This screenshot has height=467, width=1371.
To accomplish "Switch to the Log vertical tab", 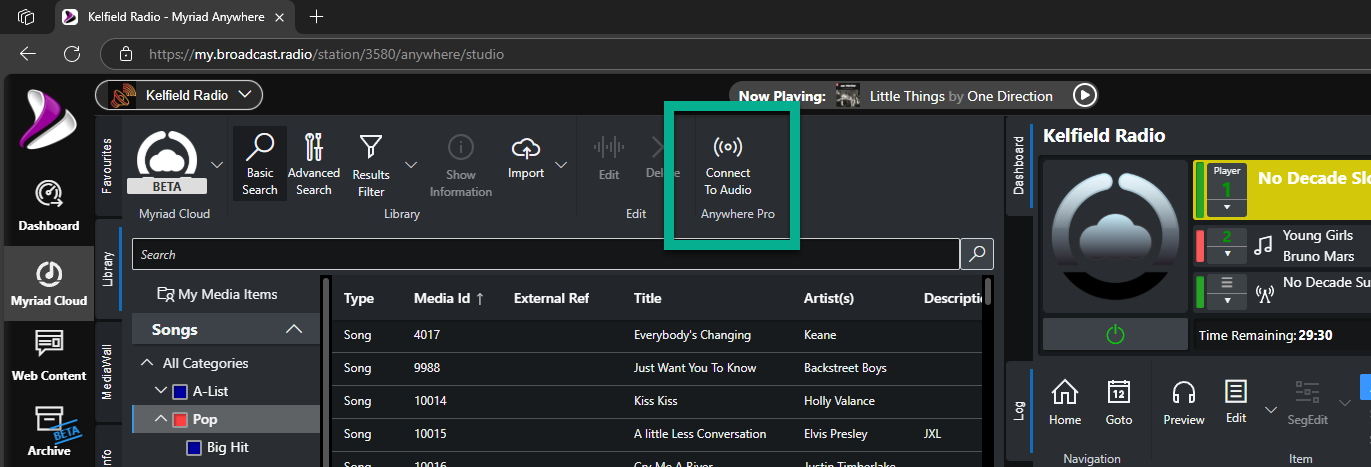I will click(1019, 410).
